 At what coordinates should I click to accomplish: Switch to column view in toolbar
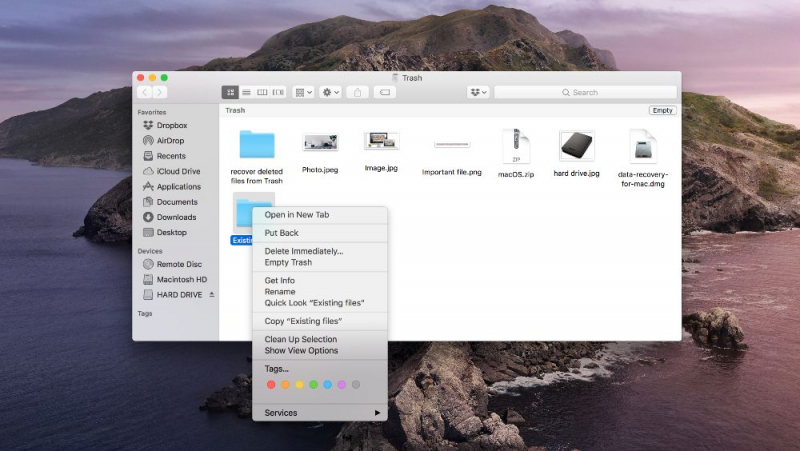click(x=262, y=92)
